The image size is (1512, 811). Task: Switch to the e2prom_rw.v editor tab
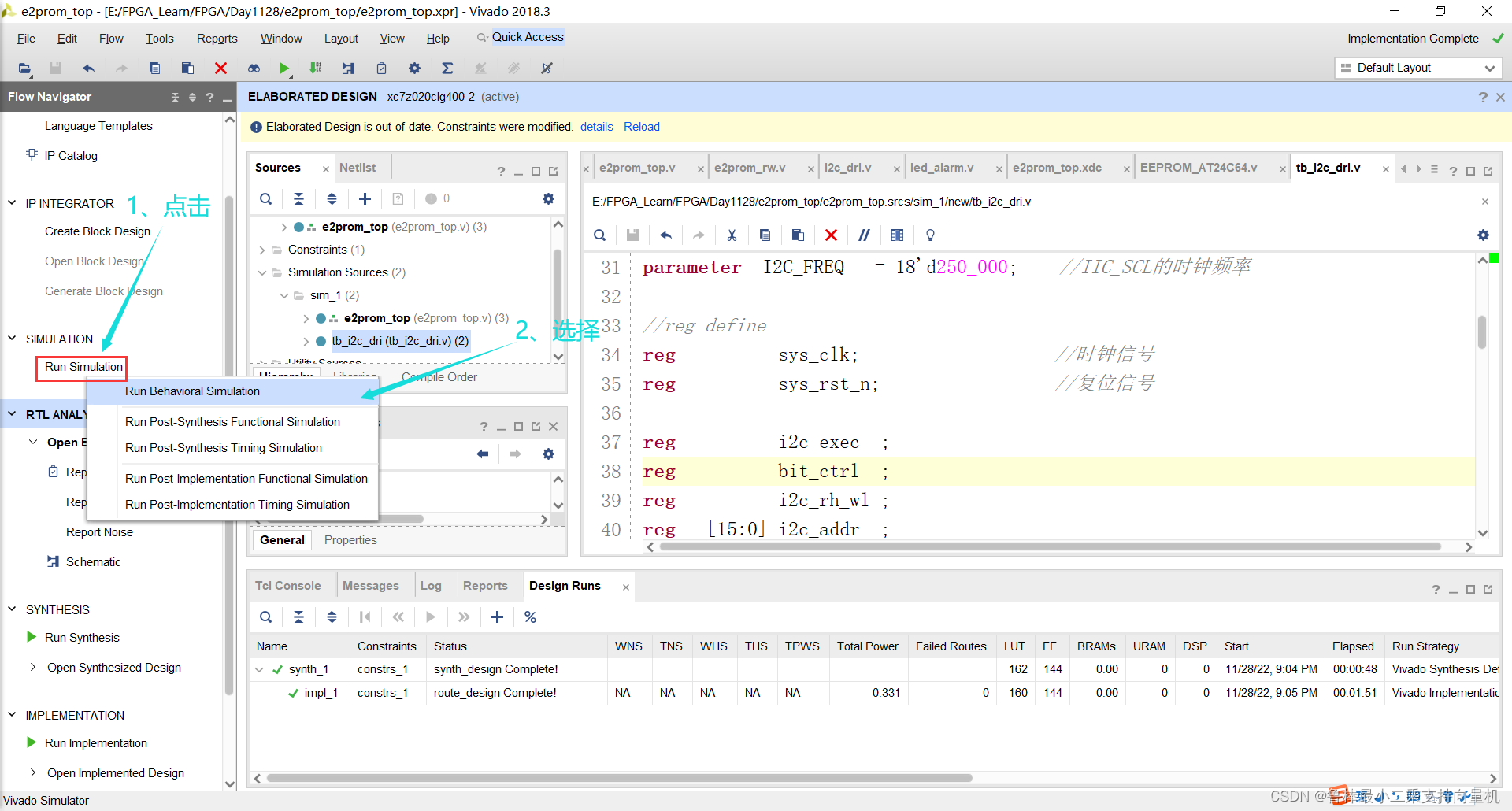click(750, 168)
